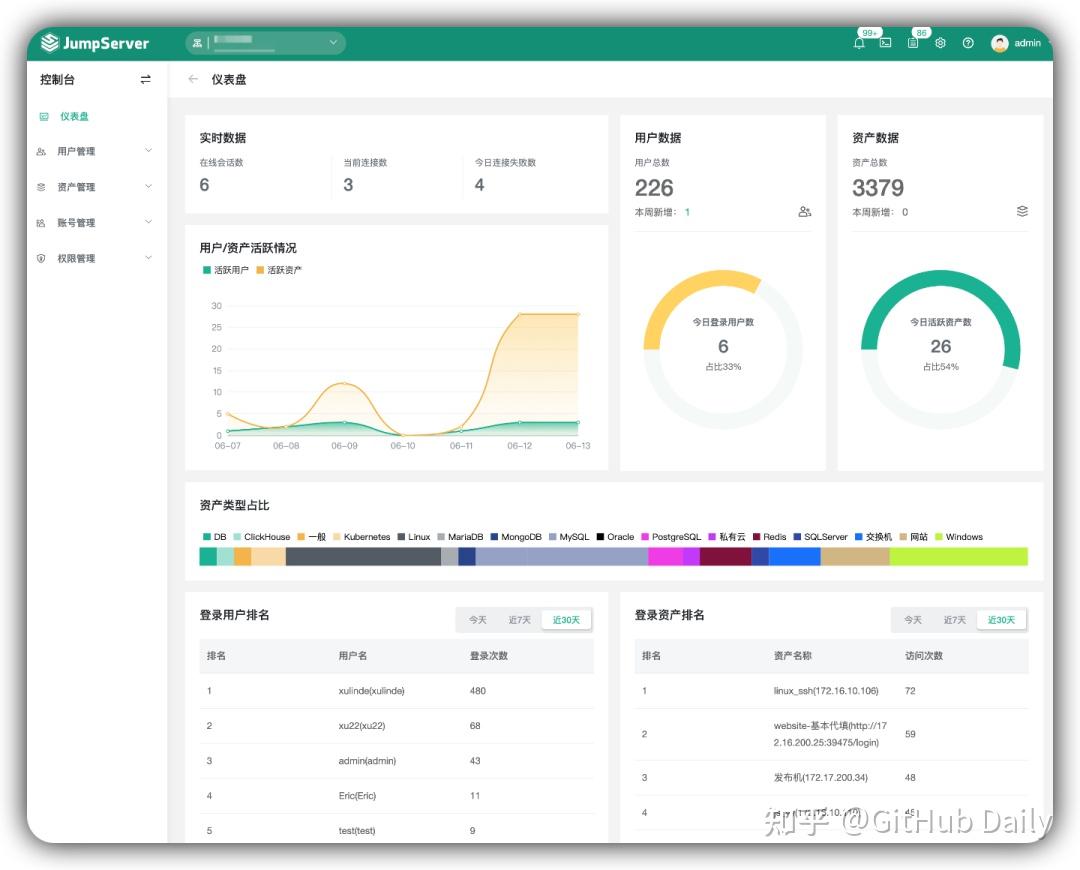Switch 登录资产排名 to 今天
Image resolution: width=1080 pixels, height=870 pixels.
pyautogui.click(x=913, y=620)
